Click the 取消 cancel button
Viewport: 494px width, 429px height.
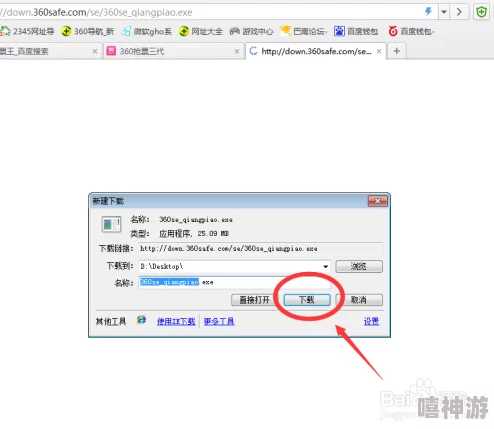[x=359, y=300]
